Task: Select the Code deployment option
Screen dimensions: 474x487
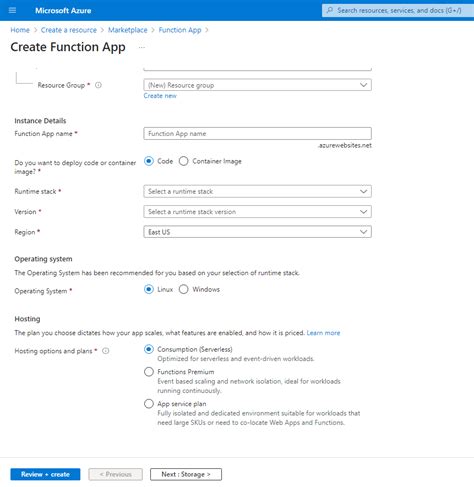Action: tap(149, 161)
